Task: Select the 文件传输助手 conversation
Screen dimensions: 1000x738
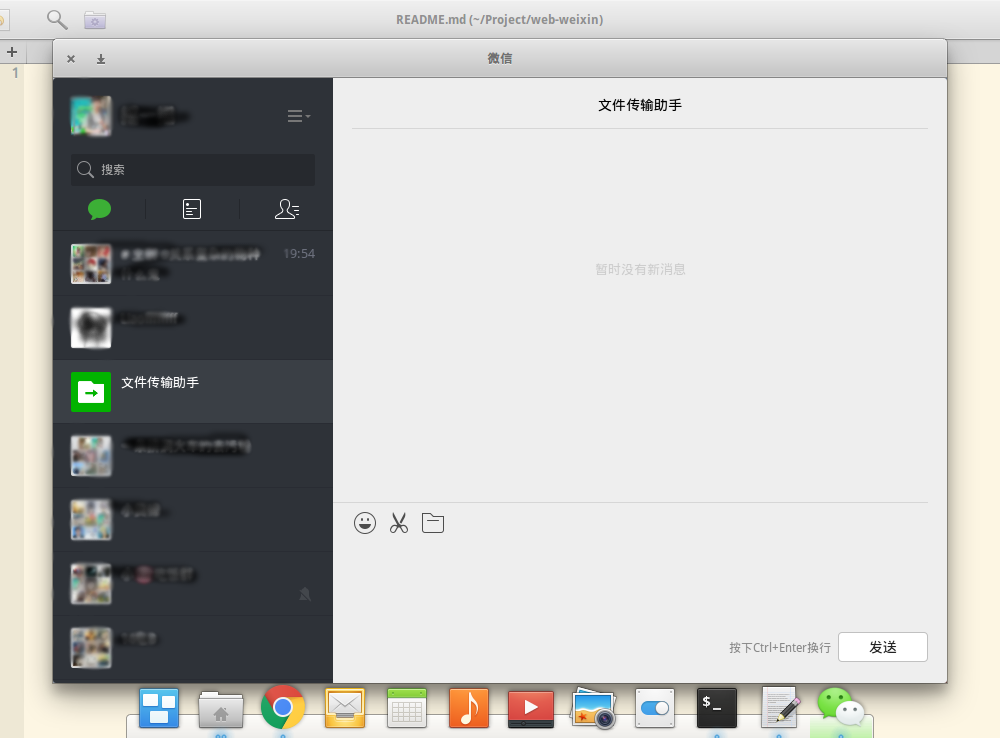Action: point(193,392)
